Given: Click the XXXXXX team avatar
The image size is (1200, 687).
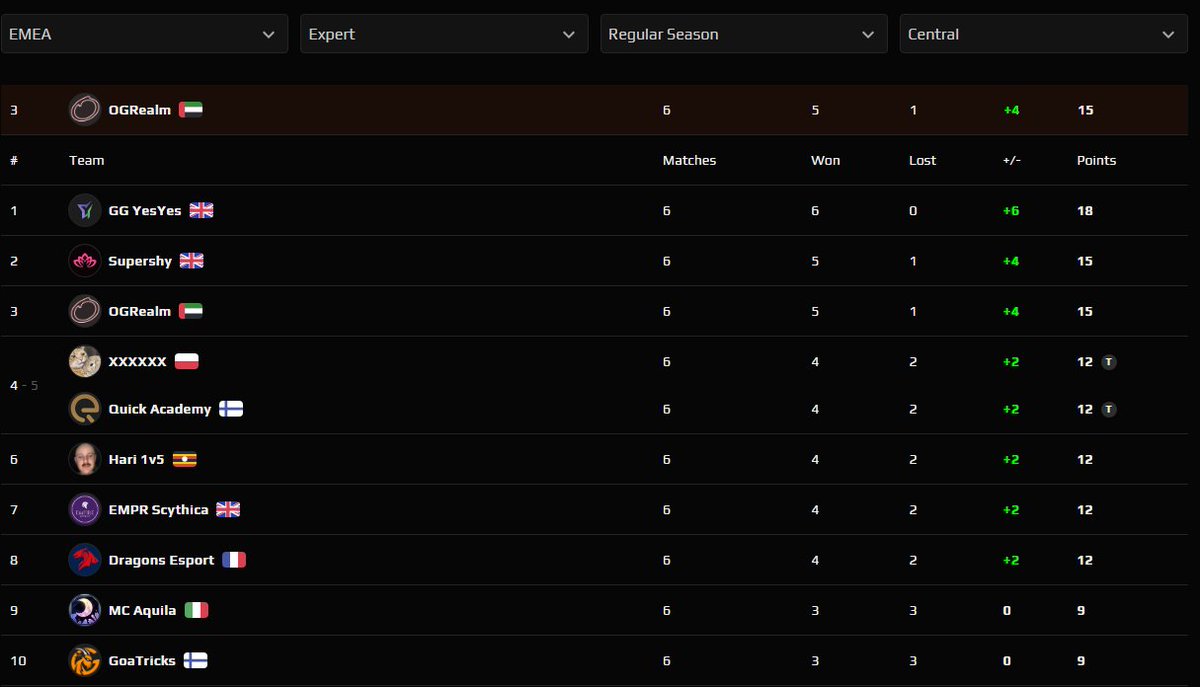Looking at the screenshot, I should [85, 361].
